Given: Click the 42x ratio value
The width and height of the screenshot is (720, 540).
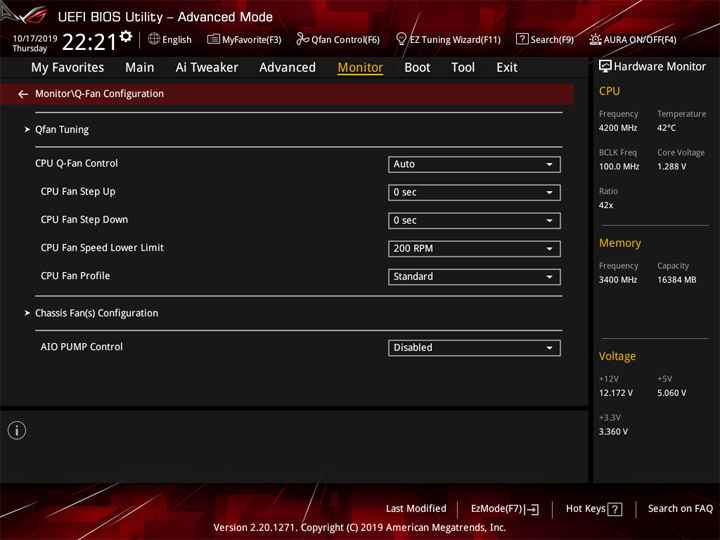Looking at the screenshot, I should click(x=606, y=205).
